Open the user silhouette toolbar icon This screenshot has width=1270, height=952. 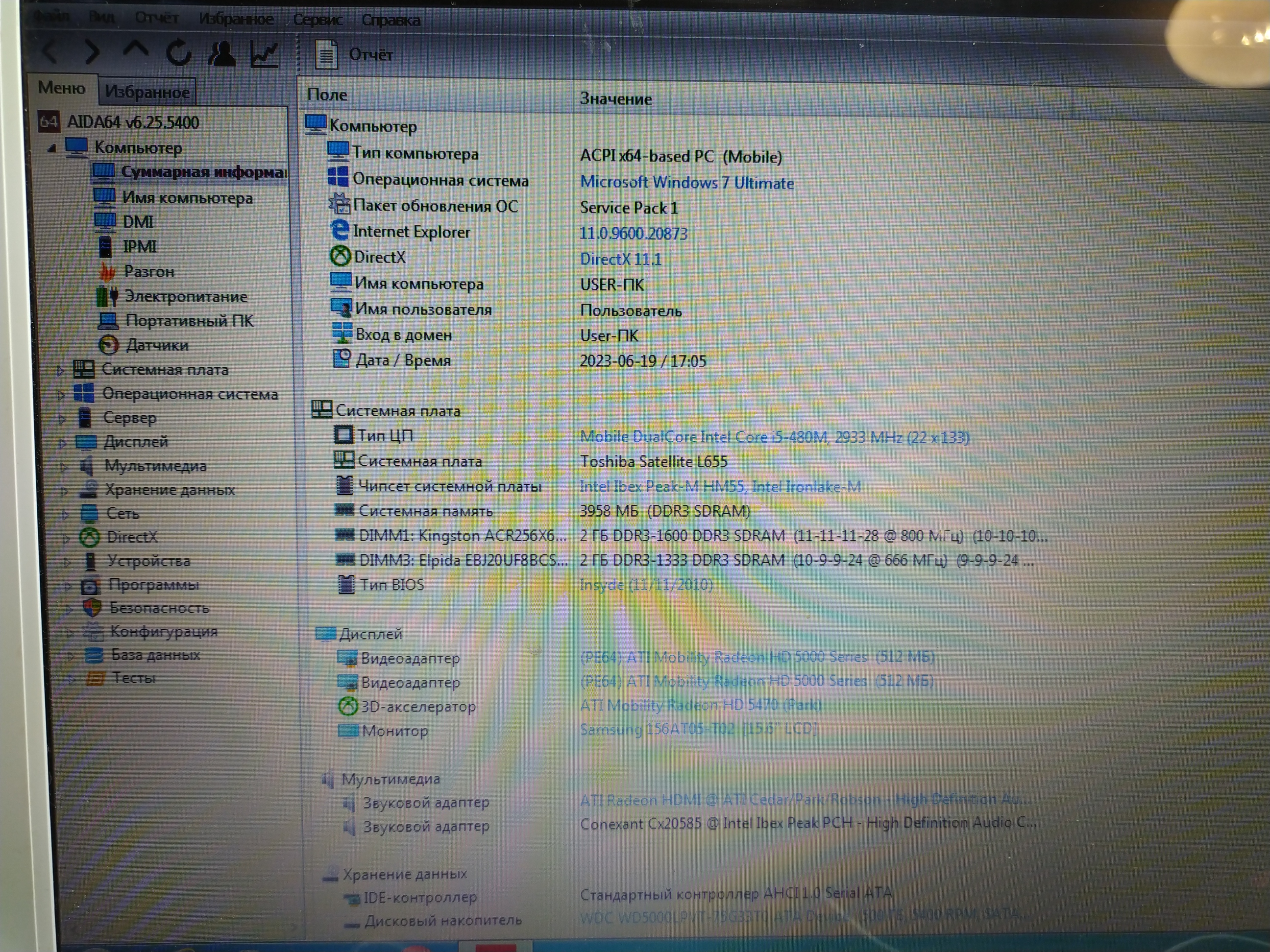click(221, 53)
